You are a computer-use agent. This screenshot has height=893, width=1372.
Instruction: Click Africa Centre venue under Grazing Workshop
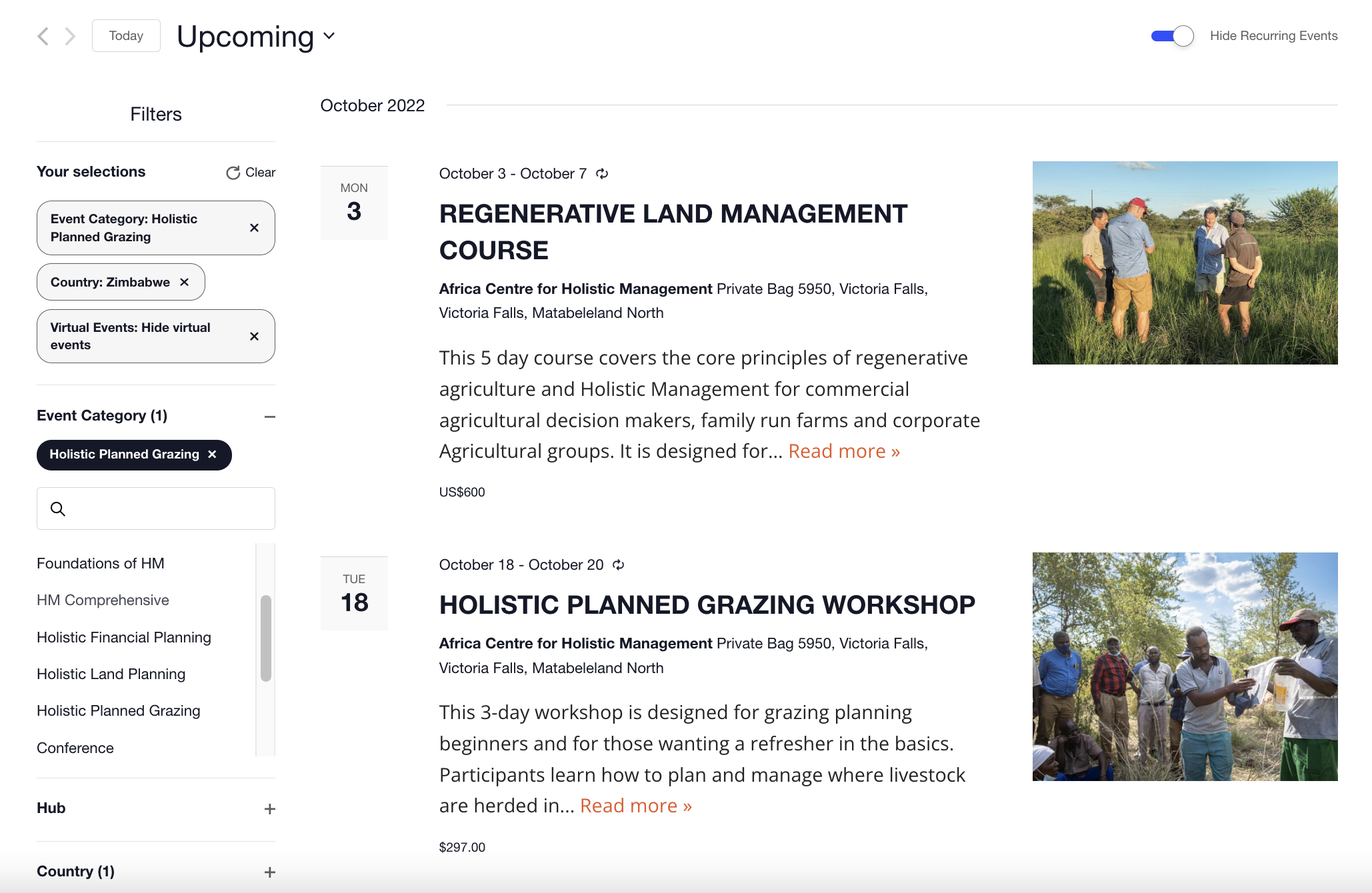pyautogui.click(x=575, y=644)
